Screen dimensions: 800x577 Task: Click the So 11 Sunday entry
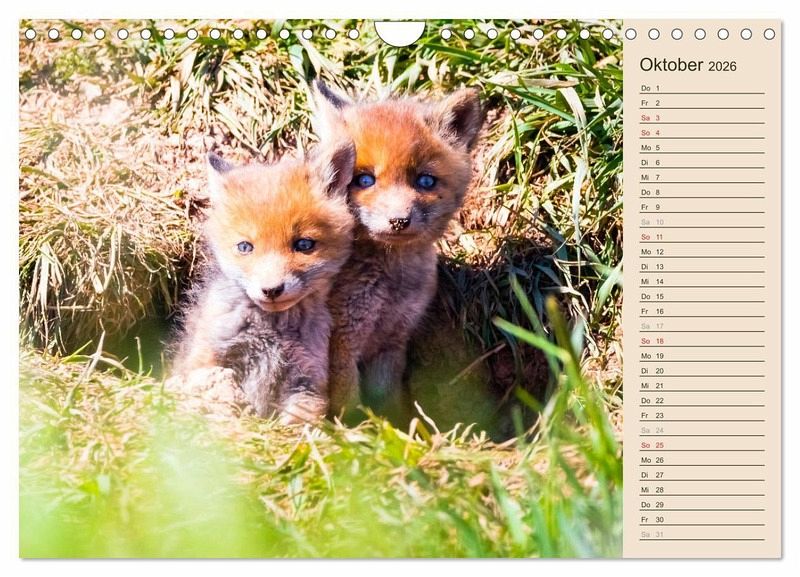(x=702, y=237)
